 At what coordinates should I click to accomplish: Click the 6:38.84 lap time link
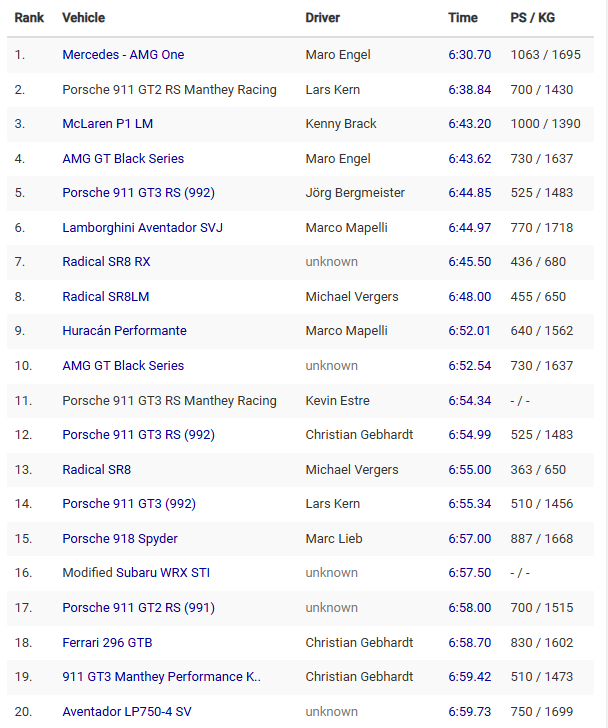click(x=469, y=90)
